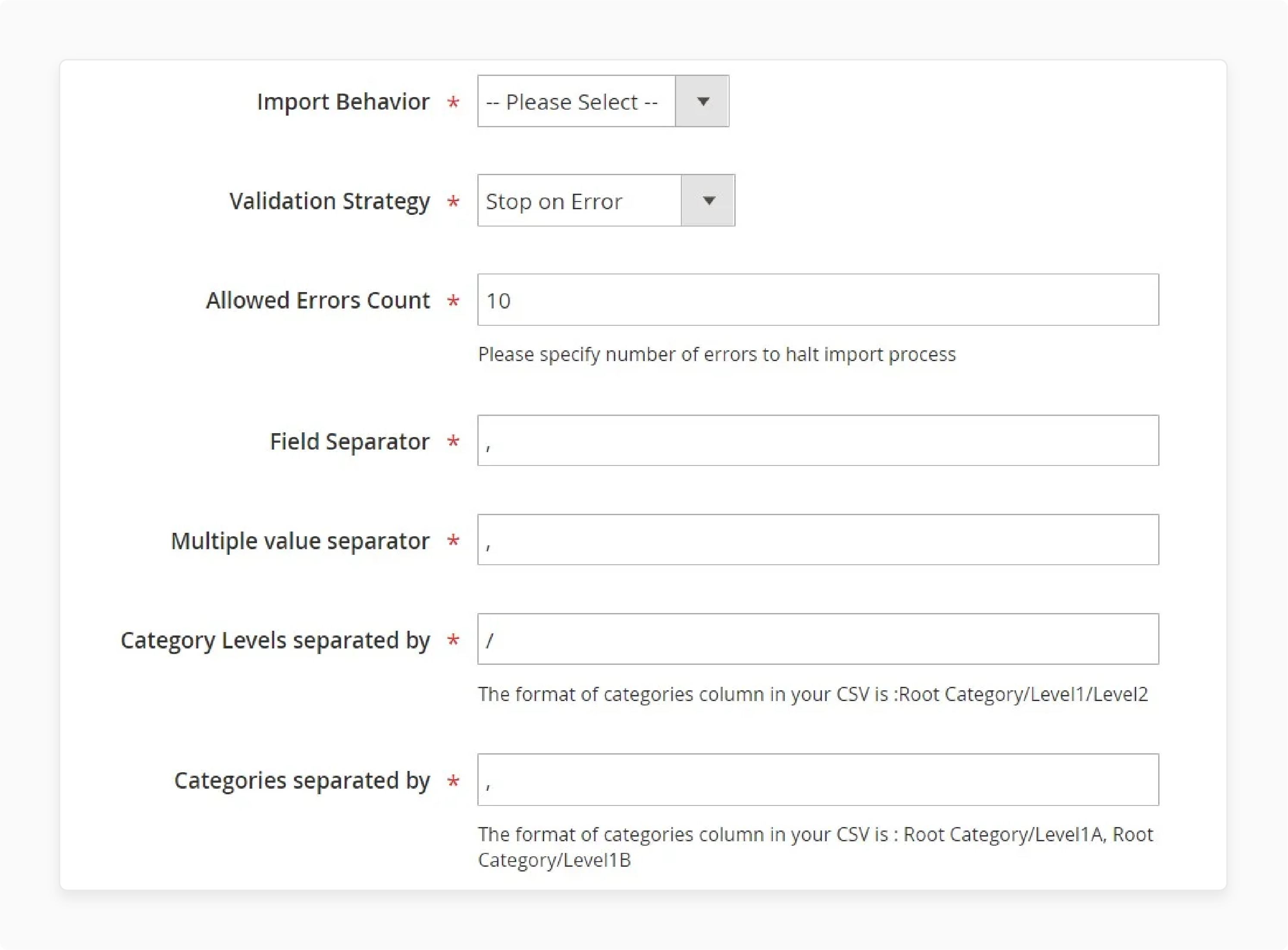Select the Multiple value separator input

818,540
